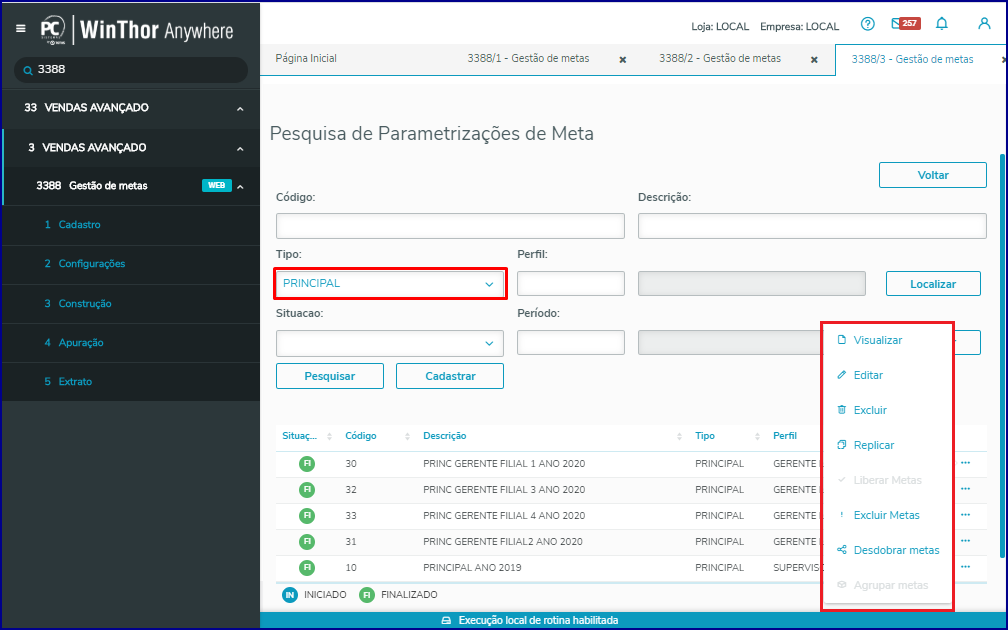Collapse the 3388 Gestão de metas item
The width and height of the screenshot is (1008, 630).
point(240,187)
